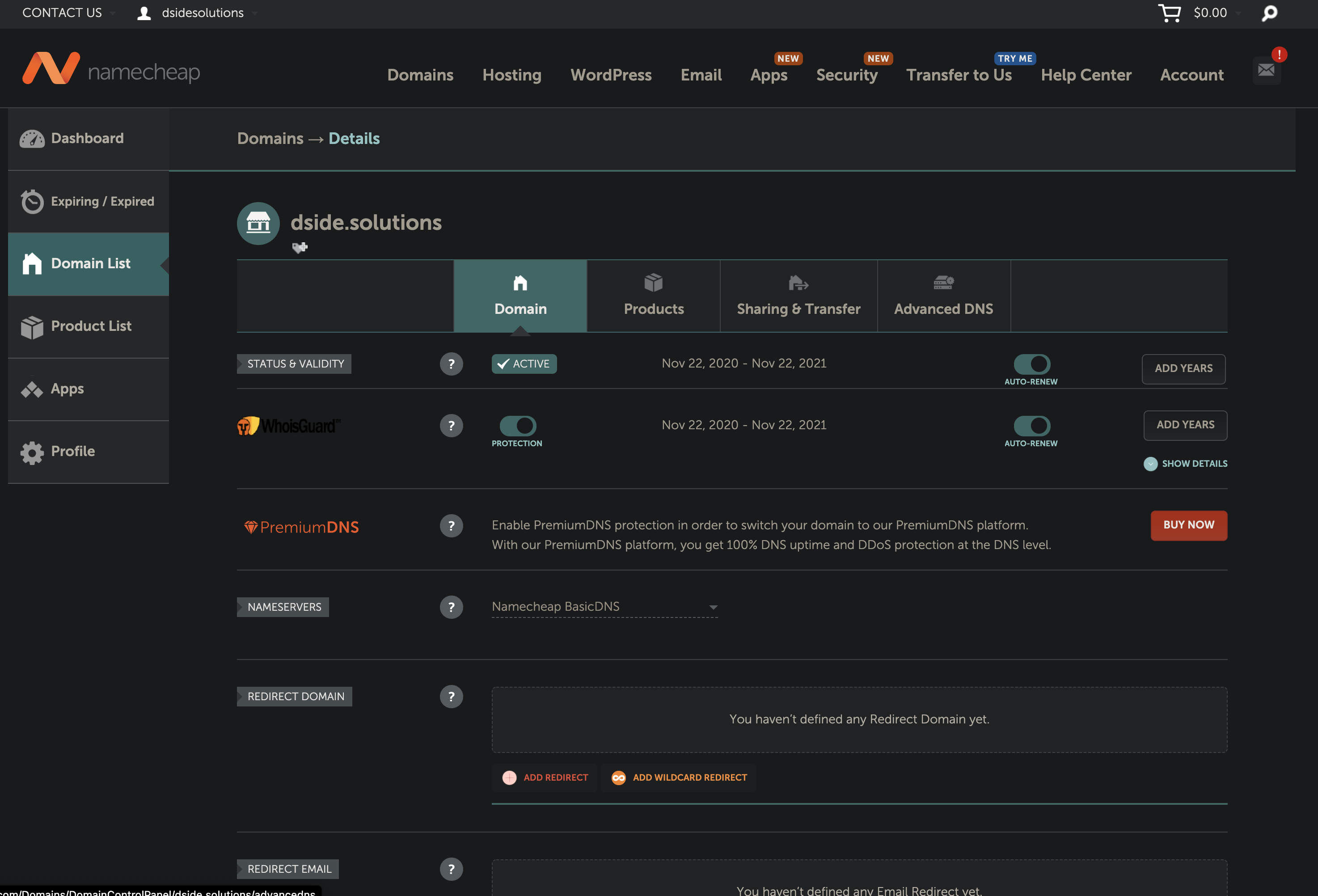Open the Security top menu
The image size is (1318, 896).
[x=847, y=75]
